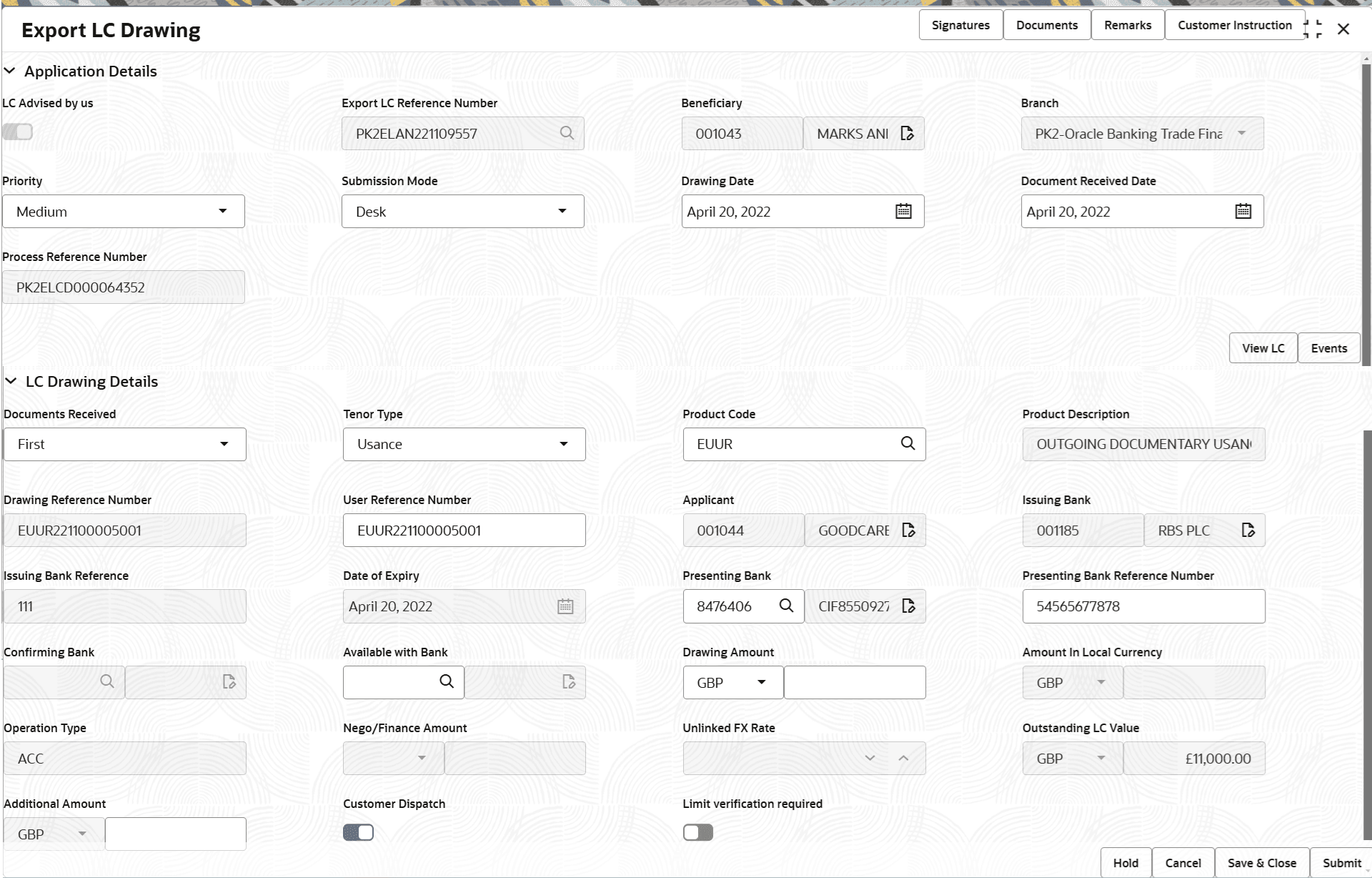This screenshot has width=1372, height=878.
Task: Open the calendar picker for Drawing Date
Action: (x=903, y=211)
